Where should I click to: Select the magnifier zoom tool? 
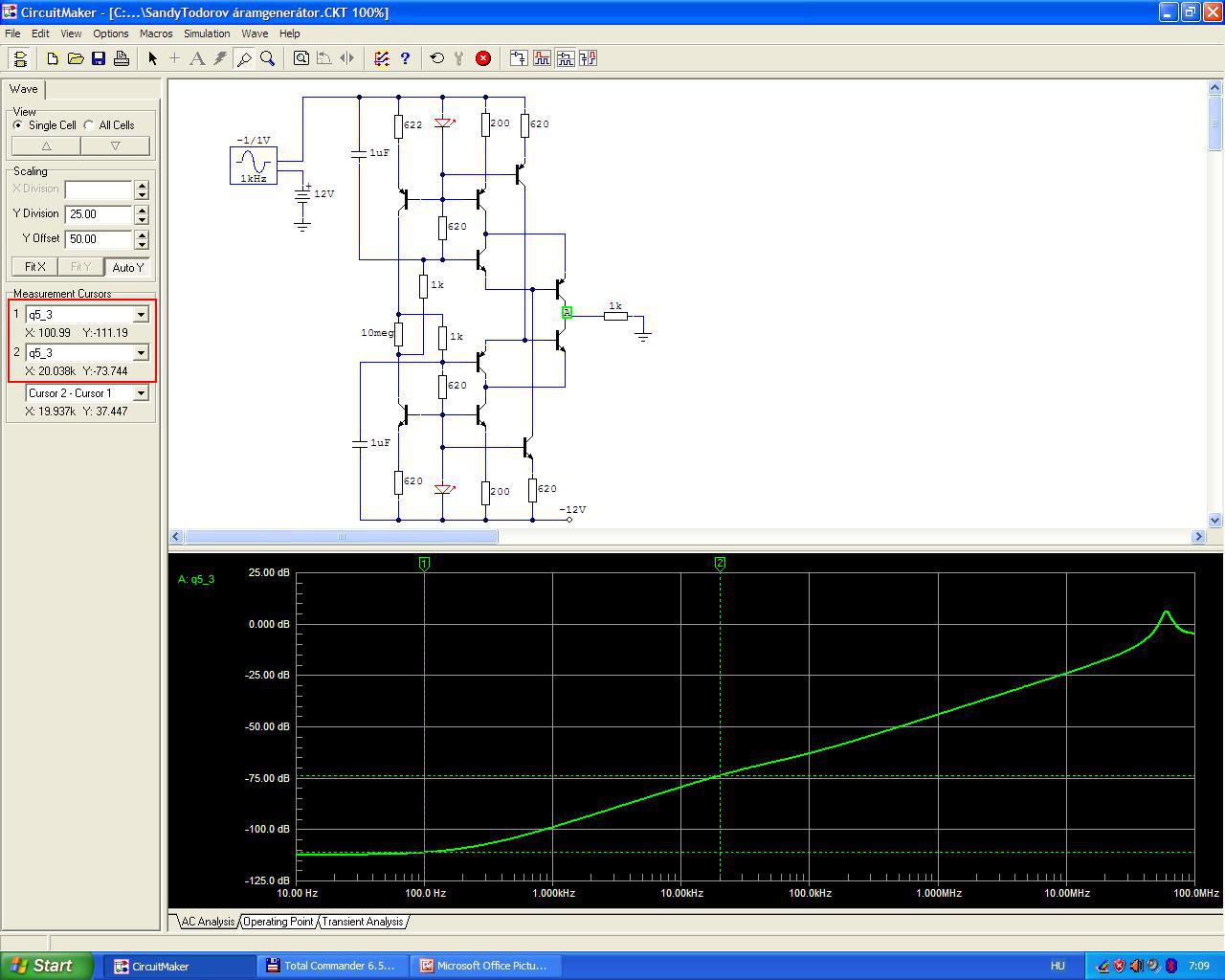(268, 58)
